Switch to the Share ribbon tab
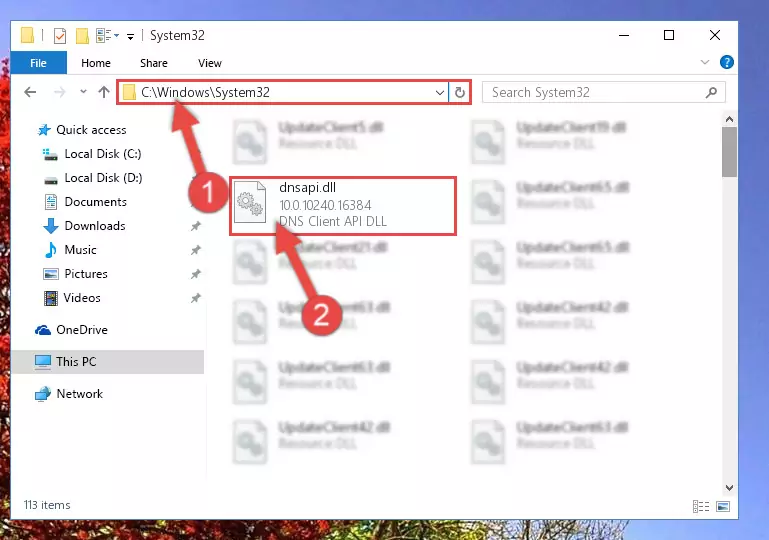The width and height of the screenshot is (769, 540). pyautogui.click(x=154, y=63)
